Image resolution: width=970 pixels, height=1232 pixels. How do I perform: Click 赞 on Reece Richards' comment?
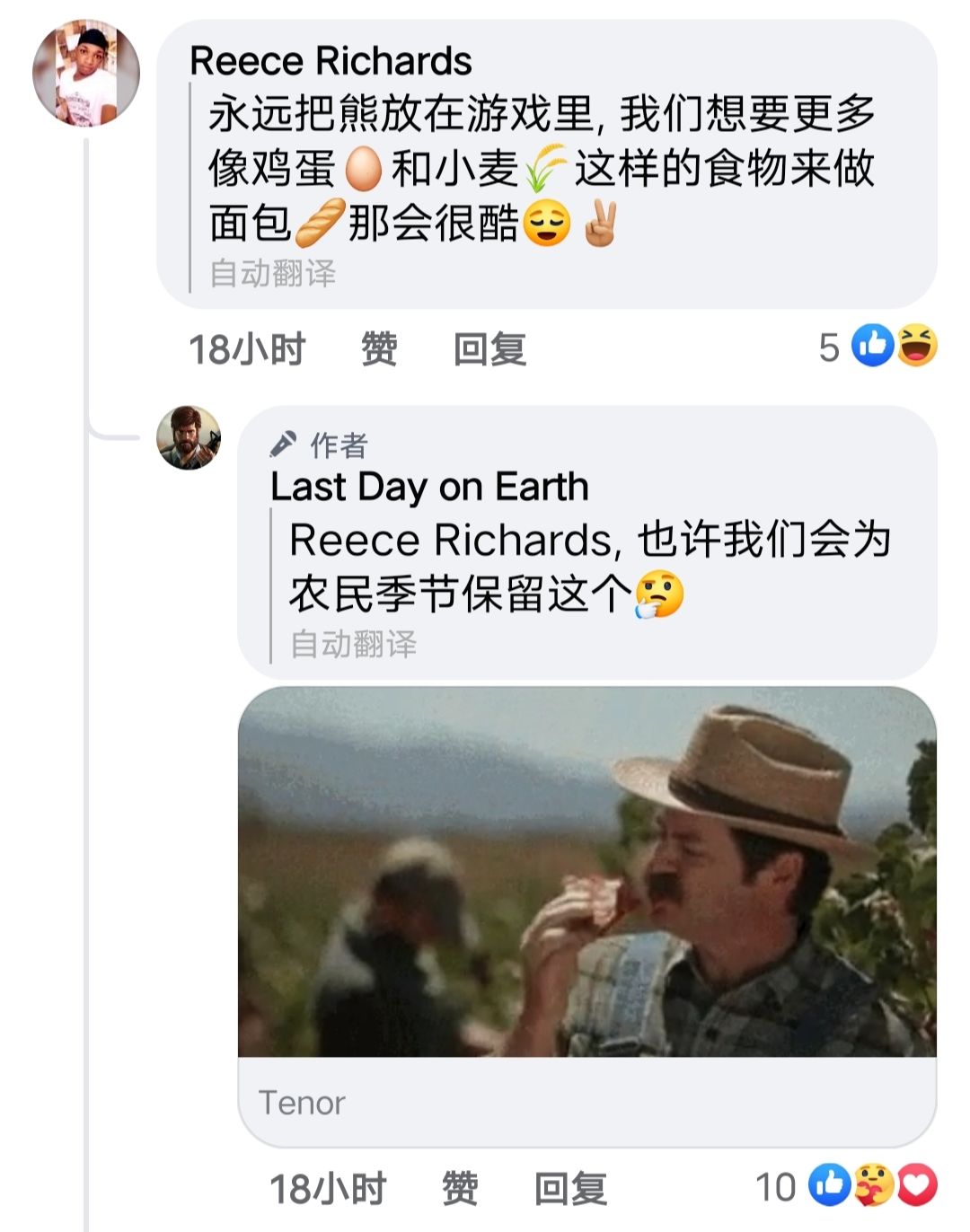coord(379,349)
